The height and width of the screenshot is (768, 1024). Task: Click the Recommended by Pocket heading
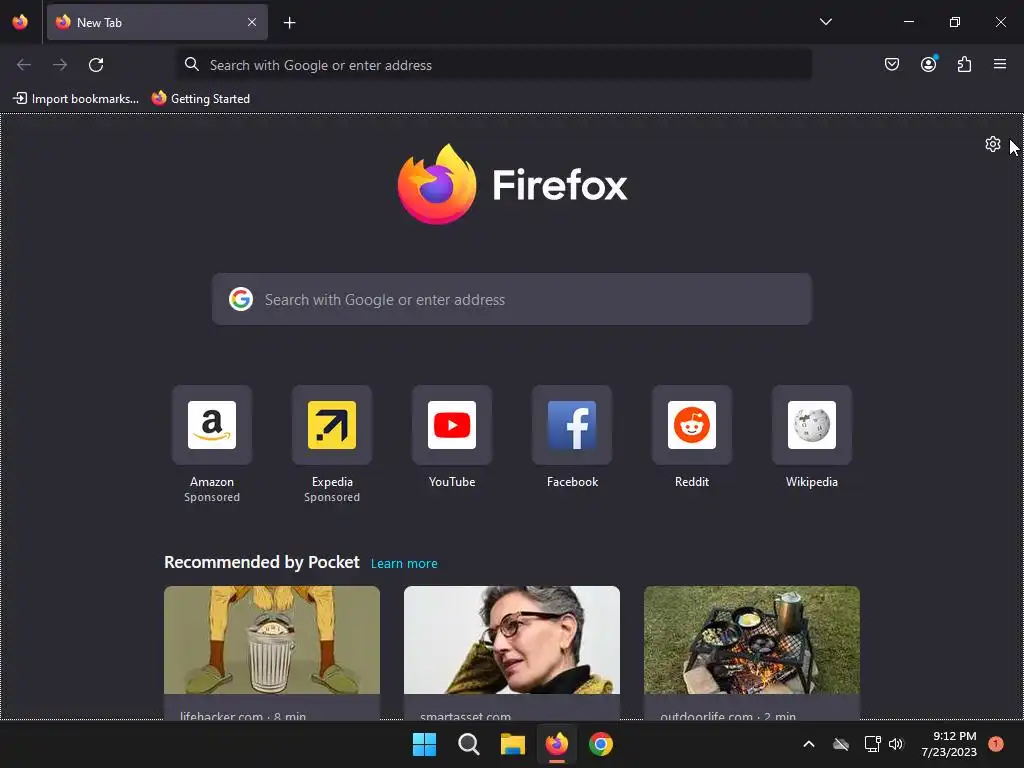(262, 562)
